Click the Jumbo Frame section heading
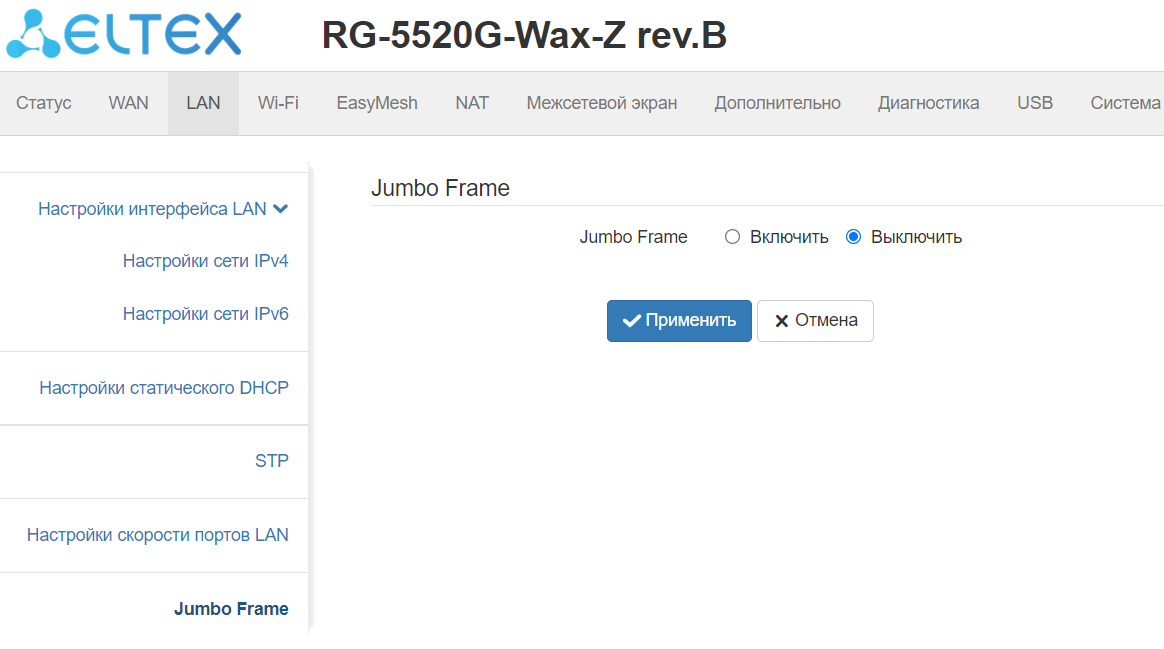 (440, 188)
